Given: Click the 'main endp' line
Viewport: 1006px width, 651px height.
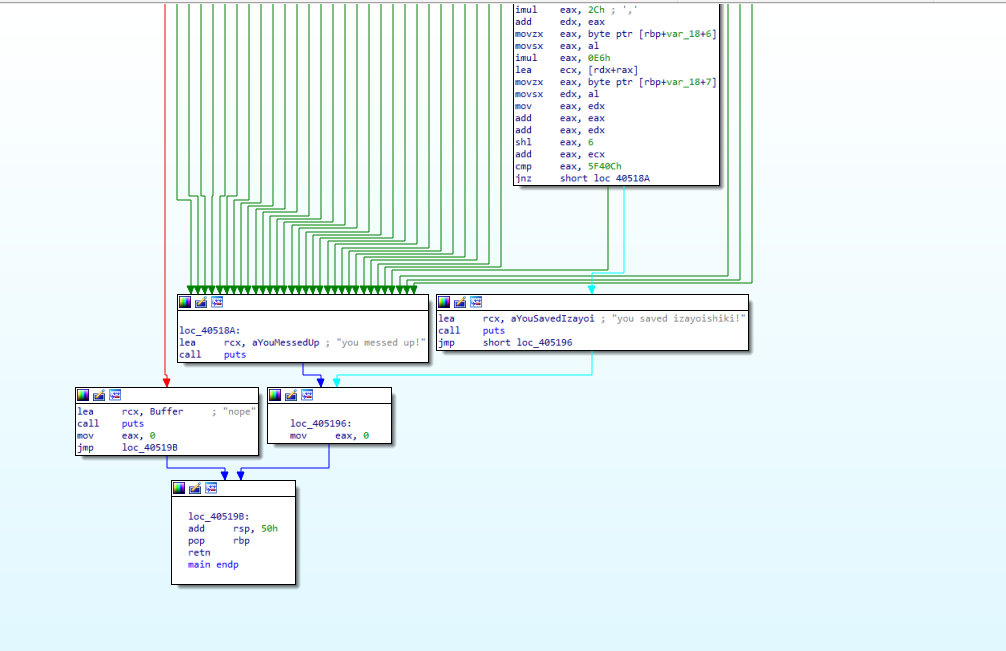Looking at the screenshot, I should [213, 565].
